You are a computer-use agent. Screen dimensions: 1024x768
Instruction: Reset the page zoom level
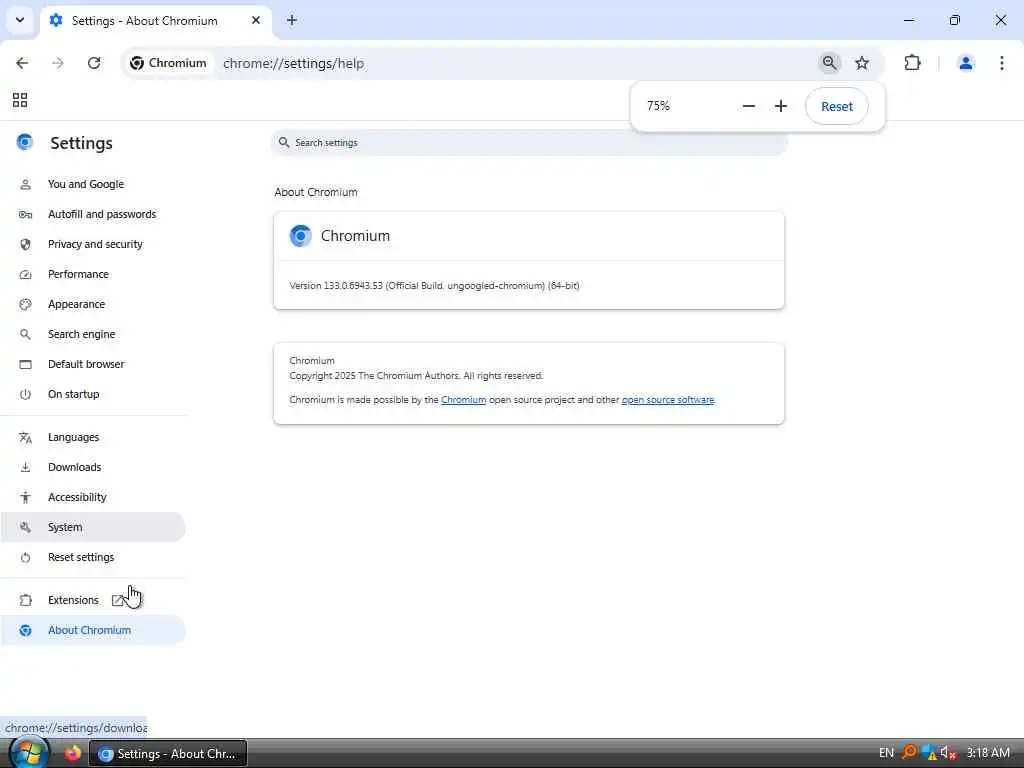coord(837,106)
